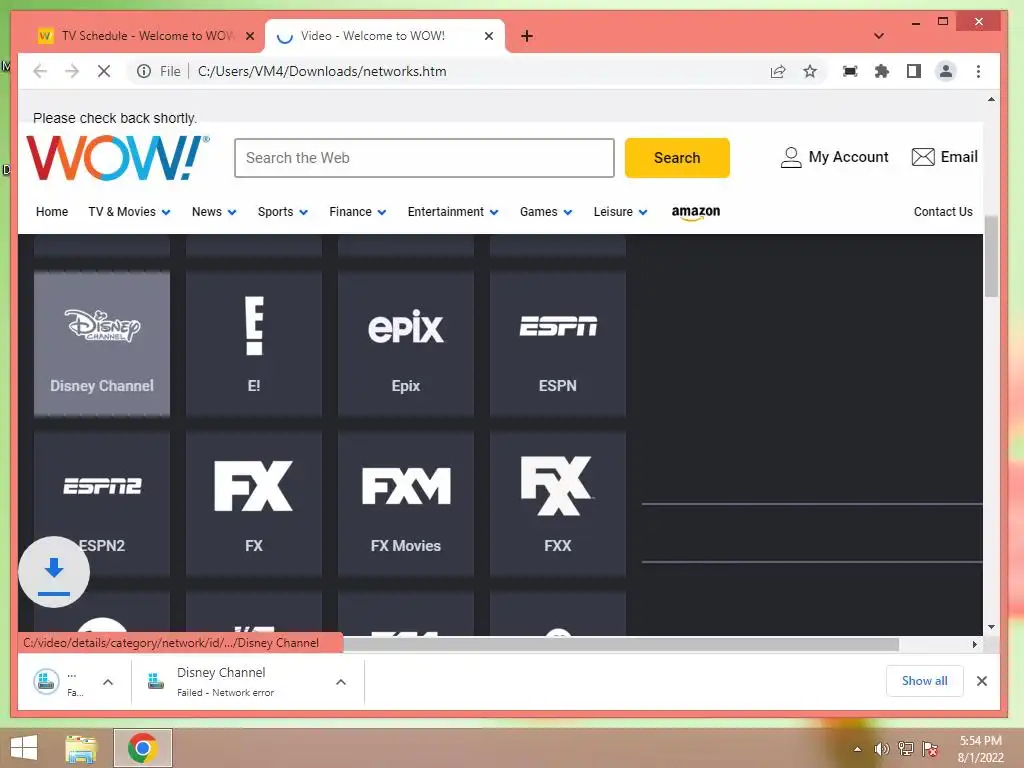
Task: Go back to previous page
Action: (x=40, y=71)
